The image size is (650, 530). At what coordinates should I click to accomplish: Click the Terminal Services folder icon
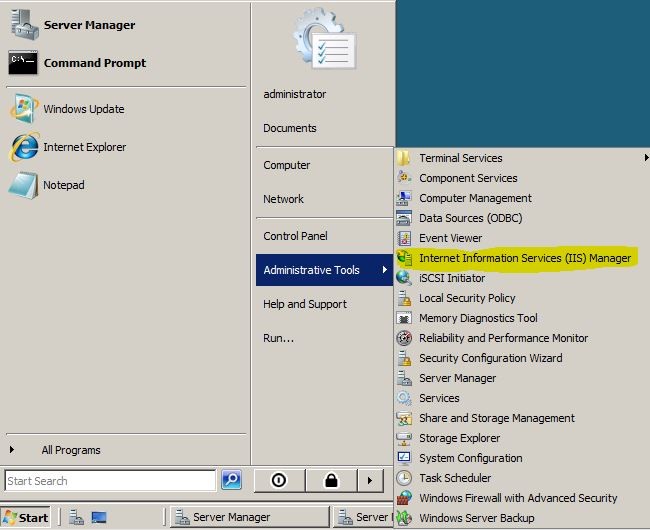pos(404,158)
